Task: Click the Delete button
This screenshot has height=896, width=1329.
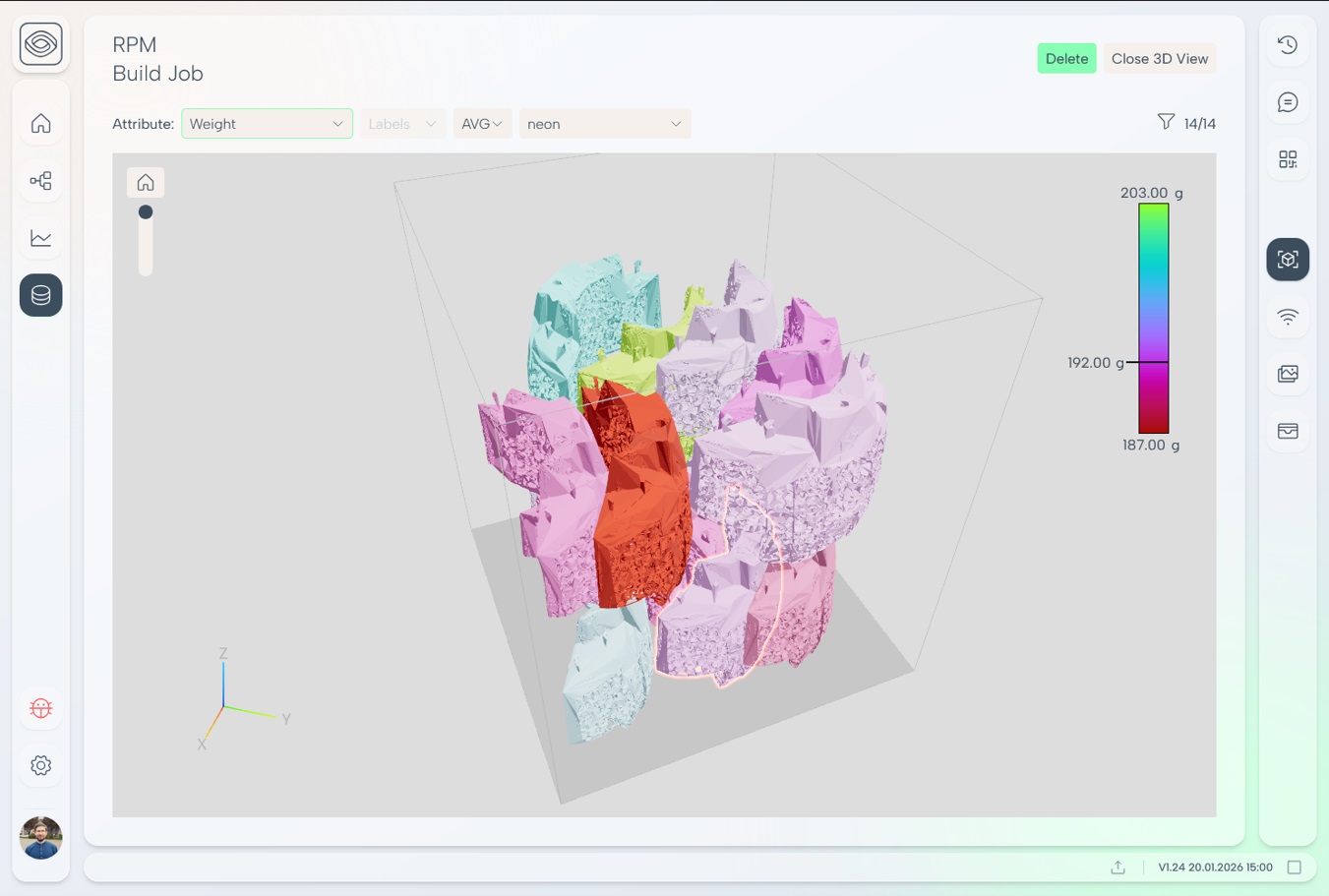Action: [x=1066, y=59]
